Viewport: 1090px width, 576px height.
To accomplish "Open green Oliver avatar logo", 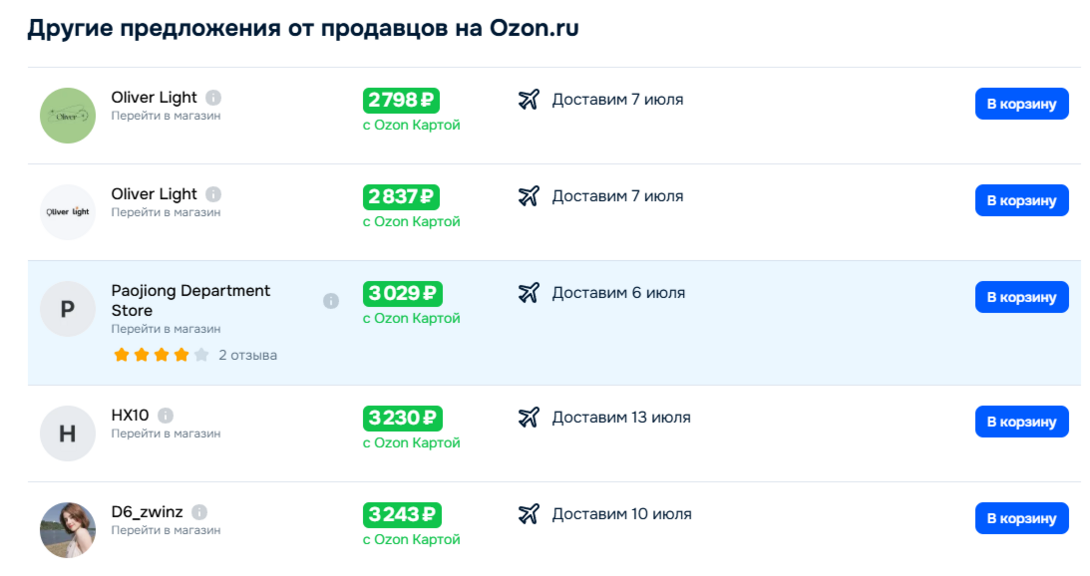I will 67,115.
